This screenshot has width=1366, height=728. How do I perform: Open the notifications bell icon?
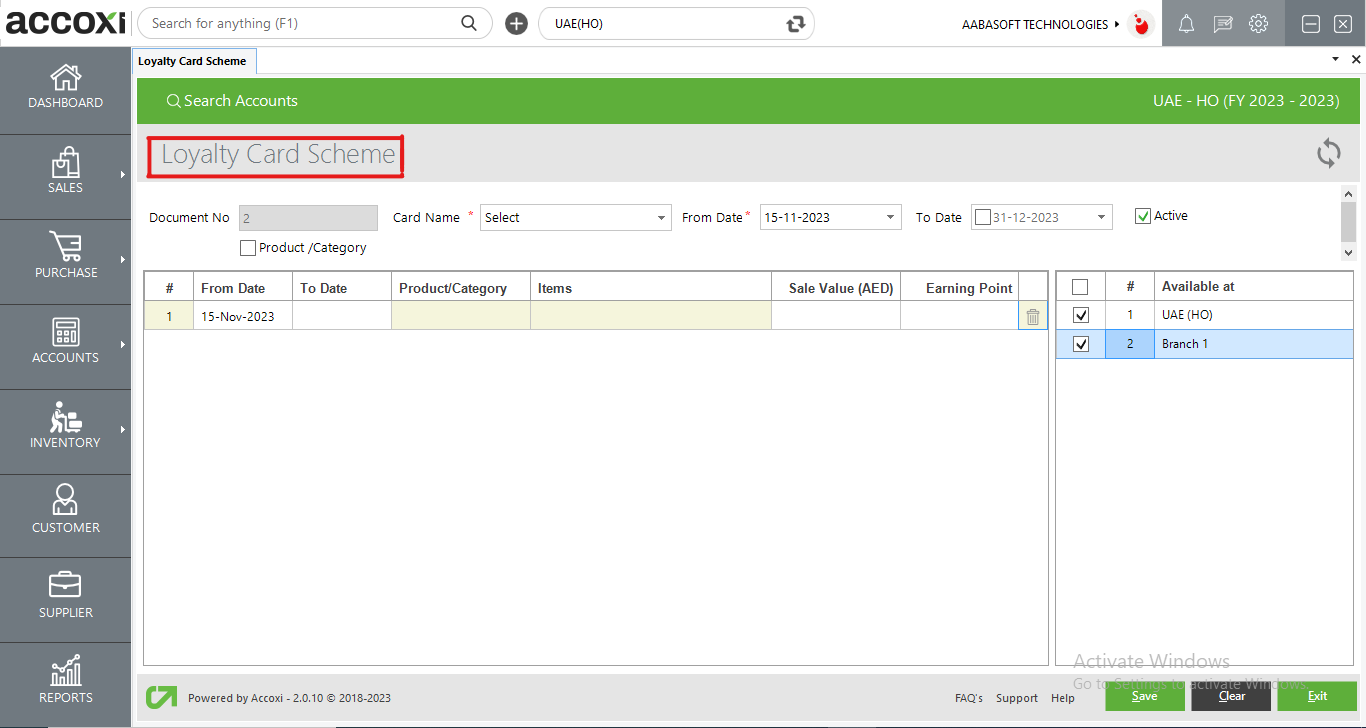1186,24
